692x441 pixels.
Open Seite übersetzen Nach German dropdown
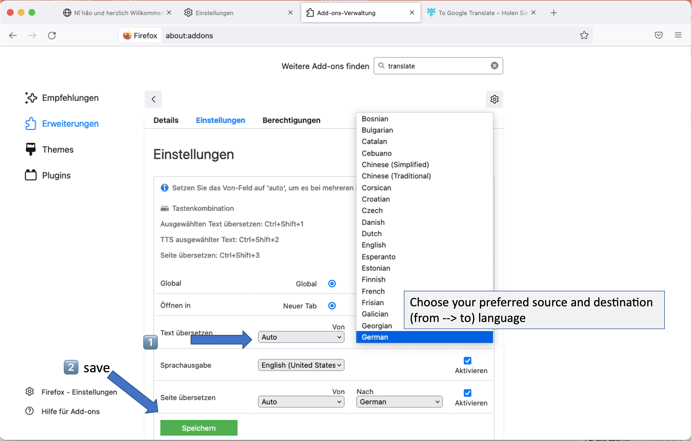(x=399, y=402)
